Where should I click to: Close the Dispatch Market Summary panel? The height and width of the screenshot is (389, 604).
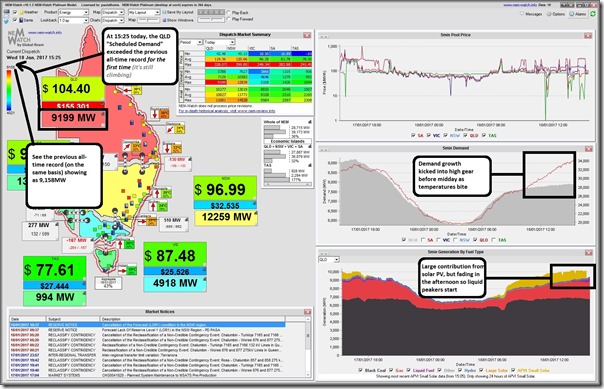coord(307,35)
